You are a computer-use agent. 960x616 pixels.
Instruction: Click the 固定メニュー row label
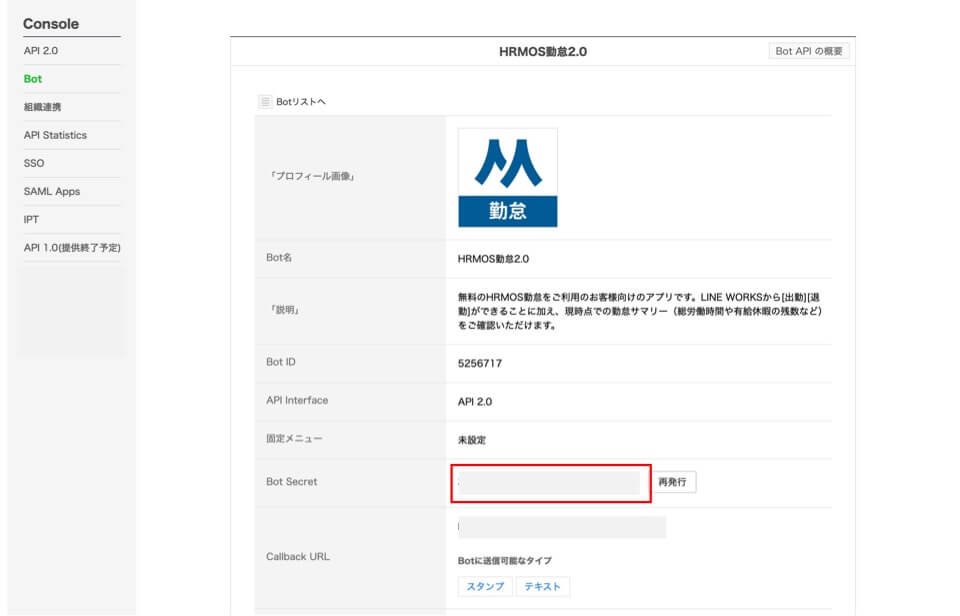click(x=294, y=438)
